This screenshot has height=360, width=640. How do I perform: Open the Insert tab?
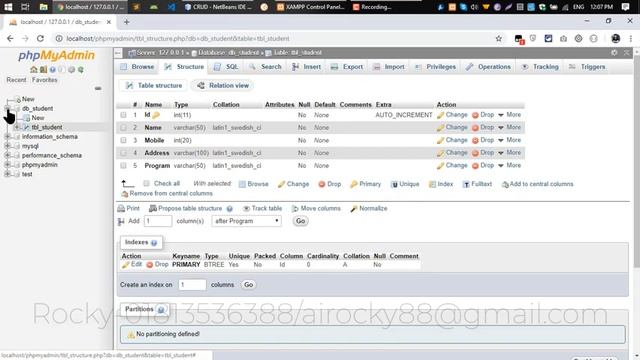click(x=306, y=67)
